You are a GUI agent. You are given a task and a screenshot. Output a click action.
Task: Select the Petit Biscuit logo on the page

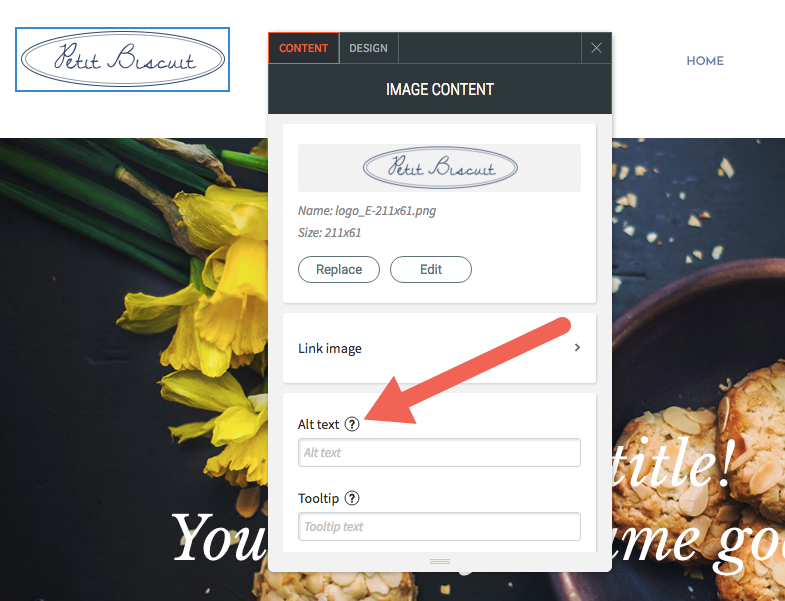tap(123, 60)
